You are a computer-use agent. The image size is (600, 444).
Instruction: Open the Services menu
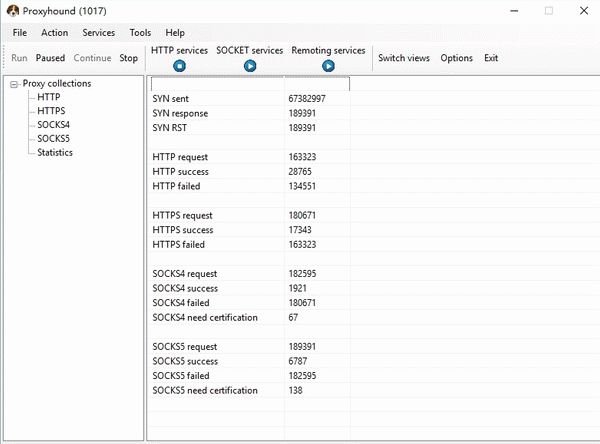coord(99,33)
